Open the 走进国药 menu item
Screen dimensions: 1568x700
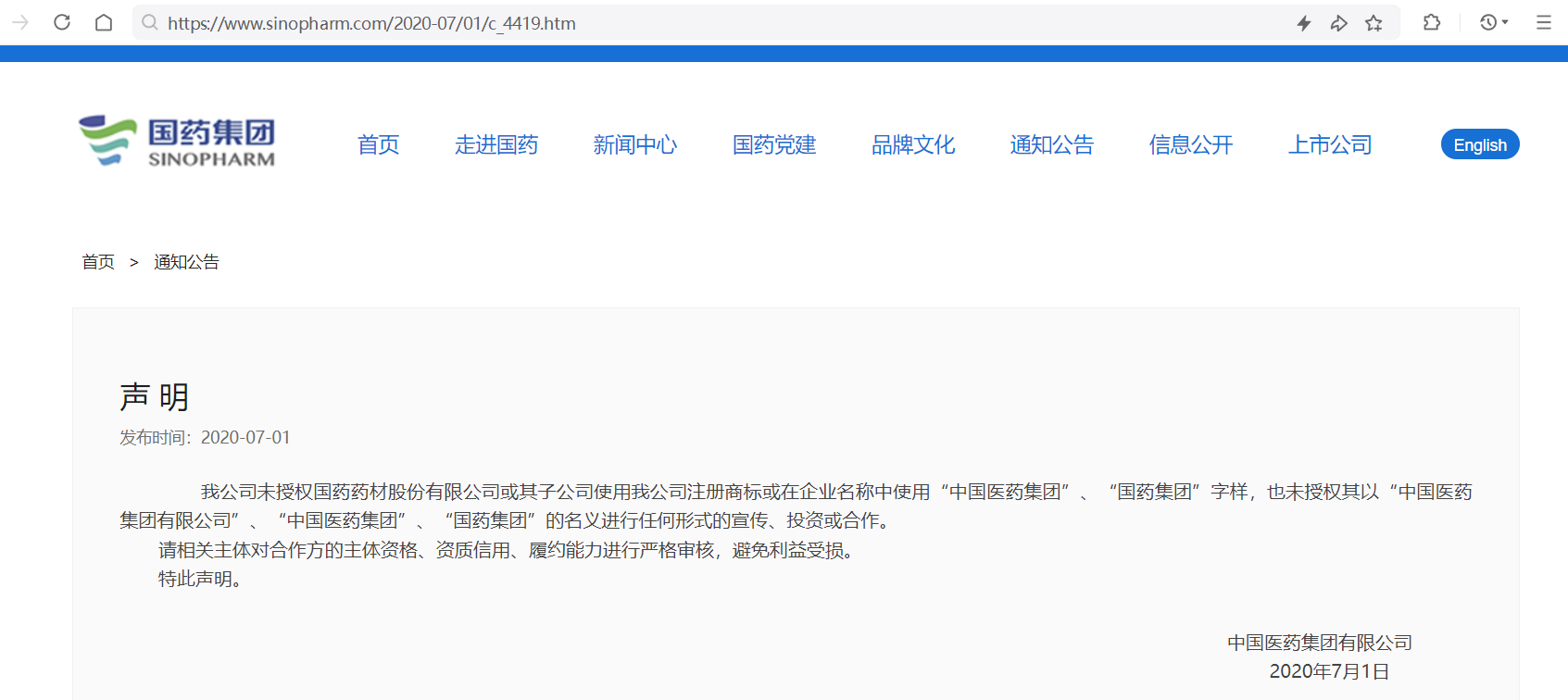tap(496, 144)
